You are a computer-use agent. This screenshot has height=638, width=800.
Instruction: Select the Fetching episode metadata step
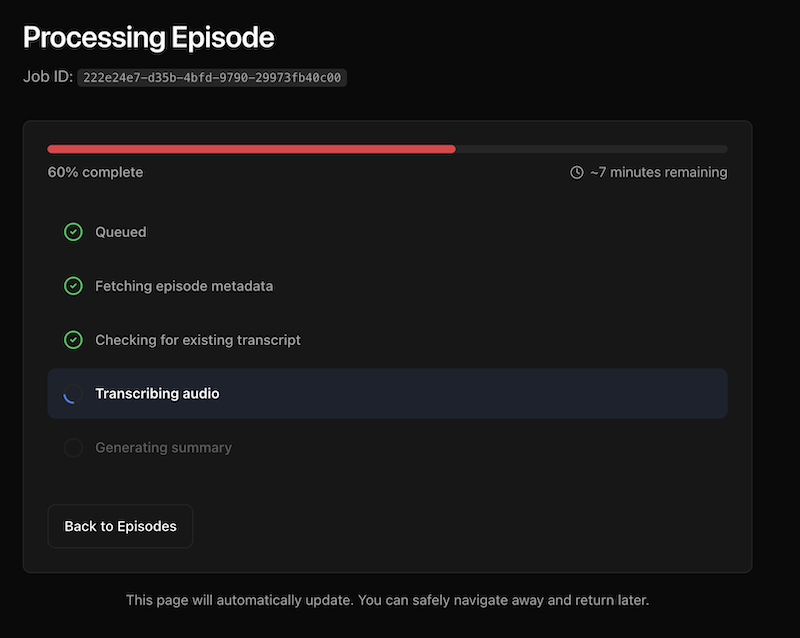point(184,286)
